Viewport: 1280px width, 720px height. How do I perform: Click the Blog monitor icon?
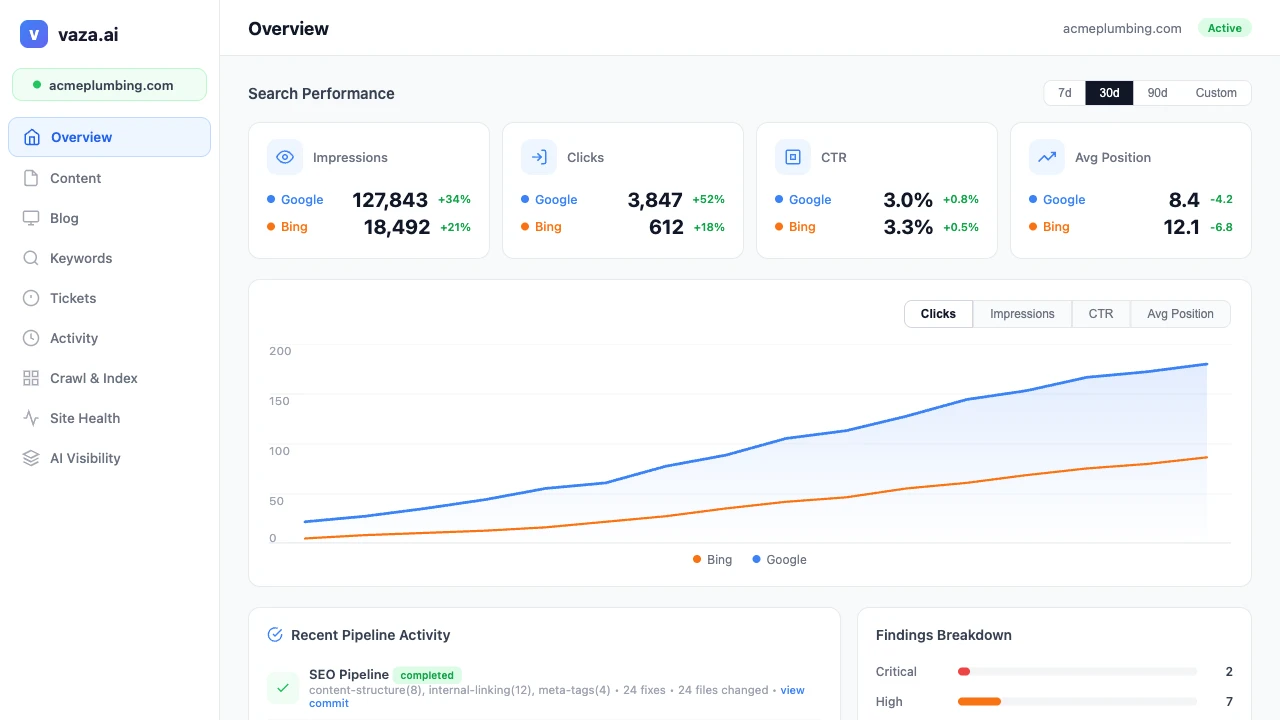point(31,218)
